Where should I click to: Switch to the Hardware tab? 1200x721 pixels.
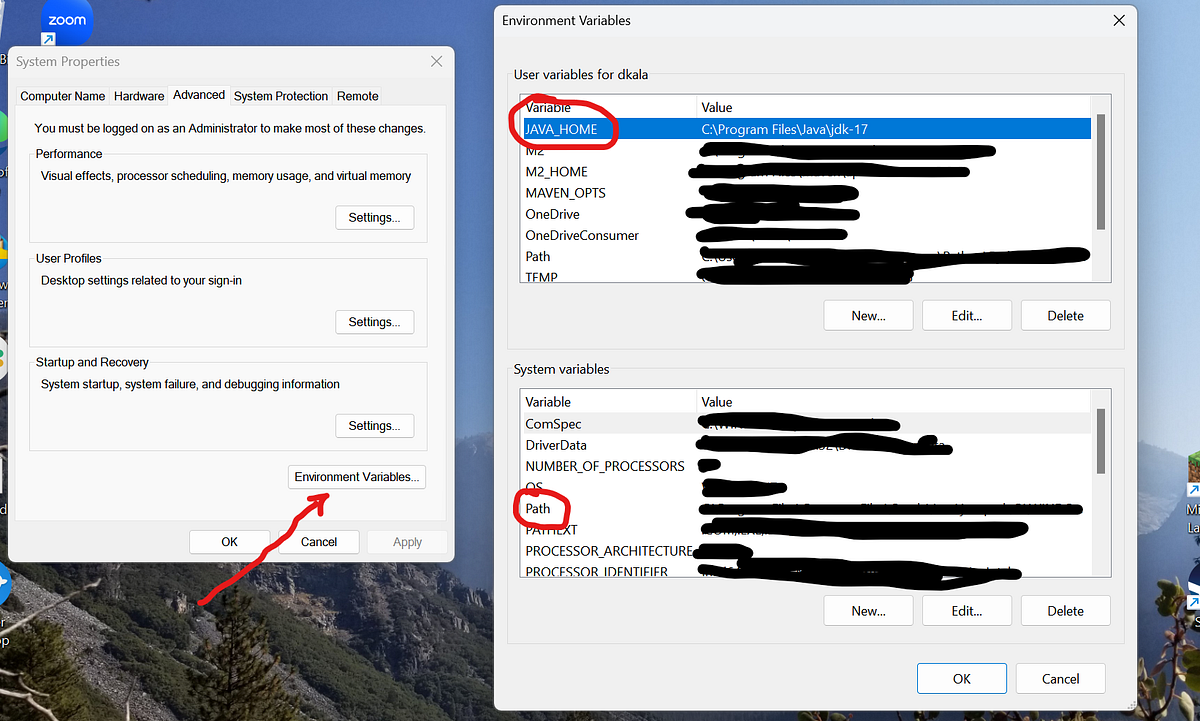[138, 95]
